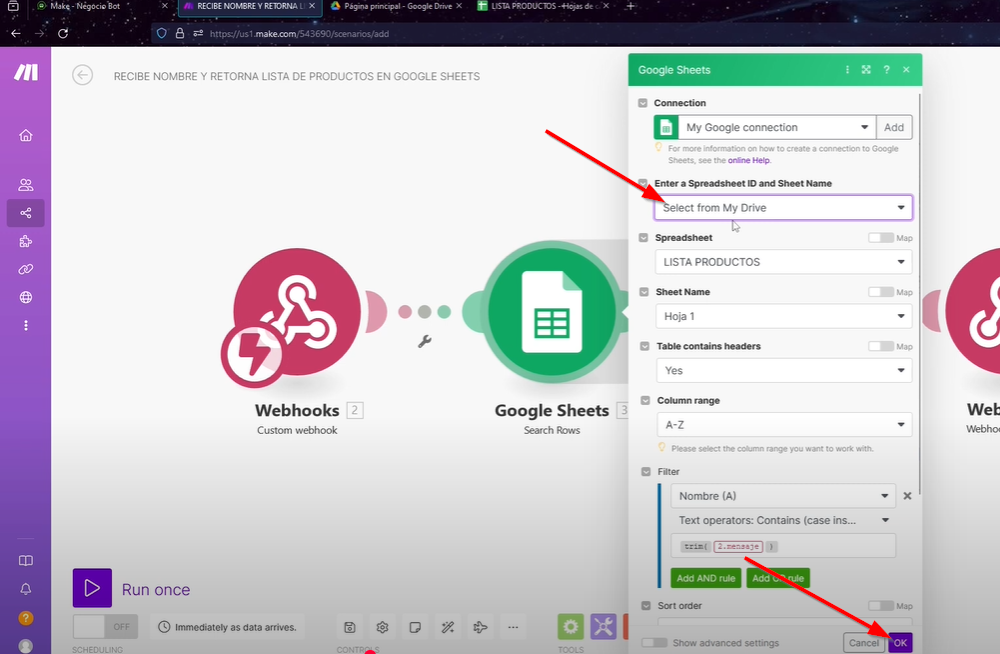Open the Resource hub book icon
Viewport: 1000px width, 654px height.
tap(26, 561)
